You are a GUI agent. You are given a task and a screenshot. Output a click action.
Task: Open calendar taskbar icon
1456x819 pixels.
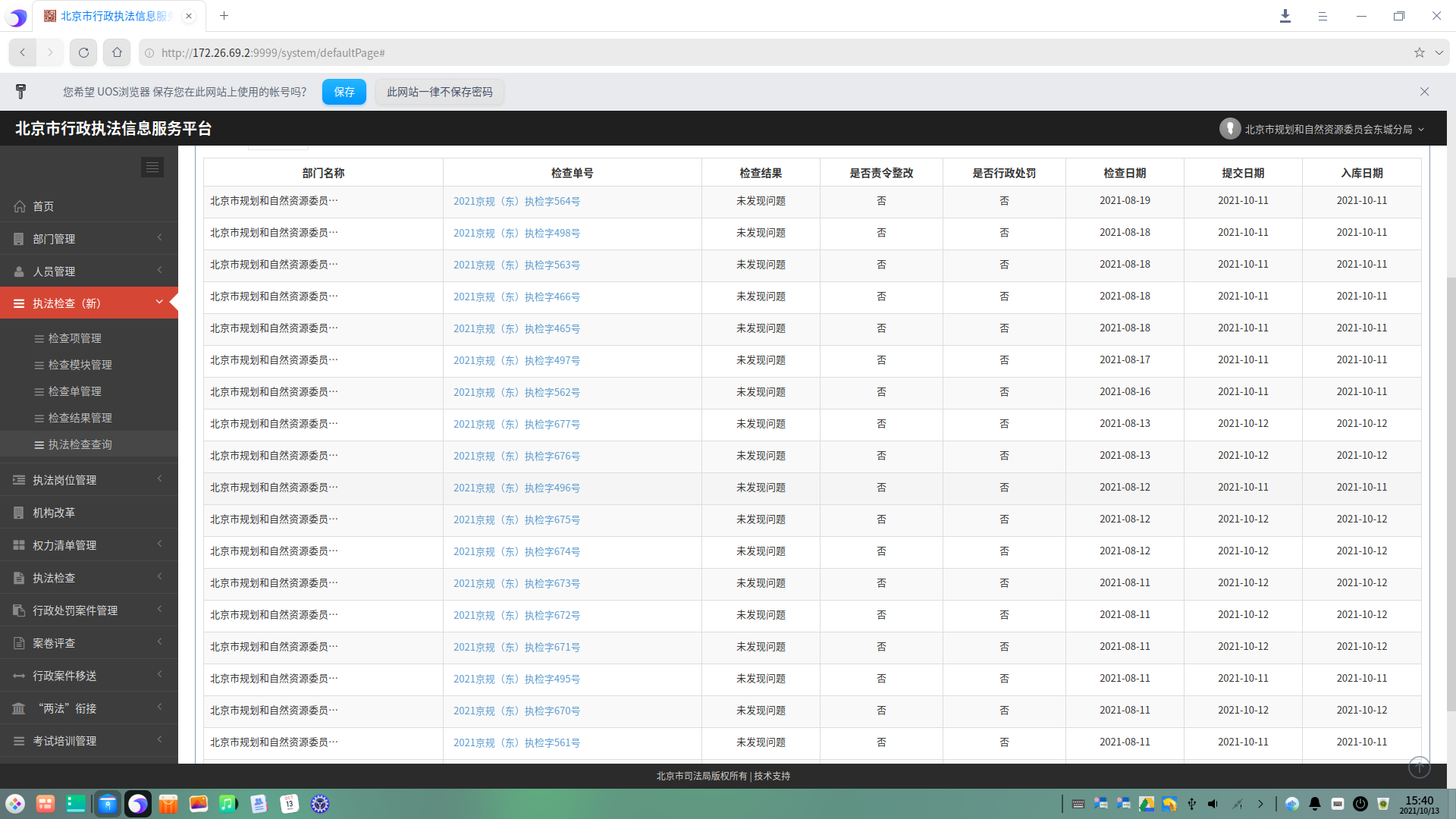click(290, 804)
